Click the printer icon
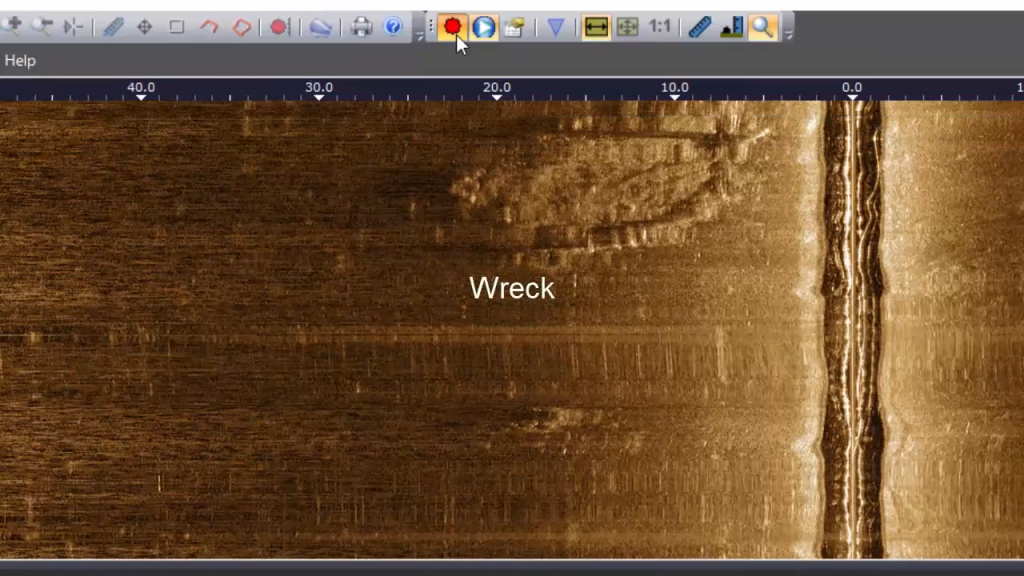This screenshot has width=1024, height=576. coord(361,27)
